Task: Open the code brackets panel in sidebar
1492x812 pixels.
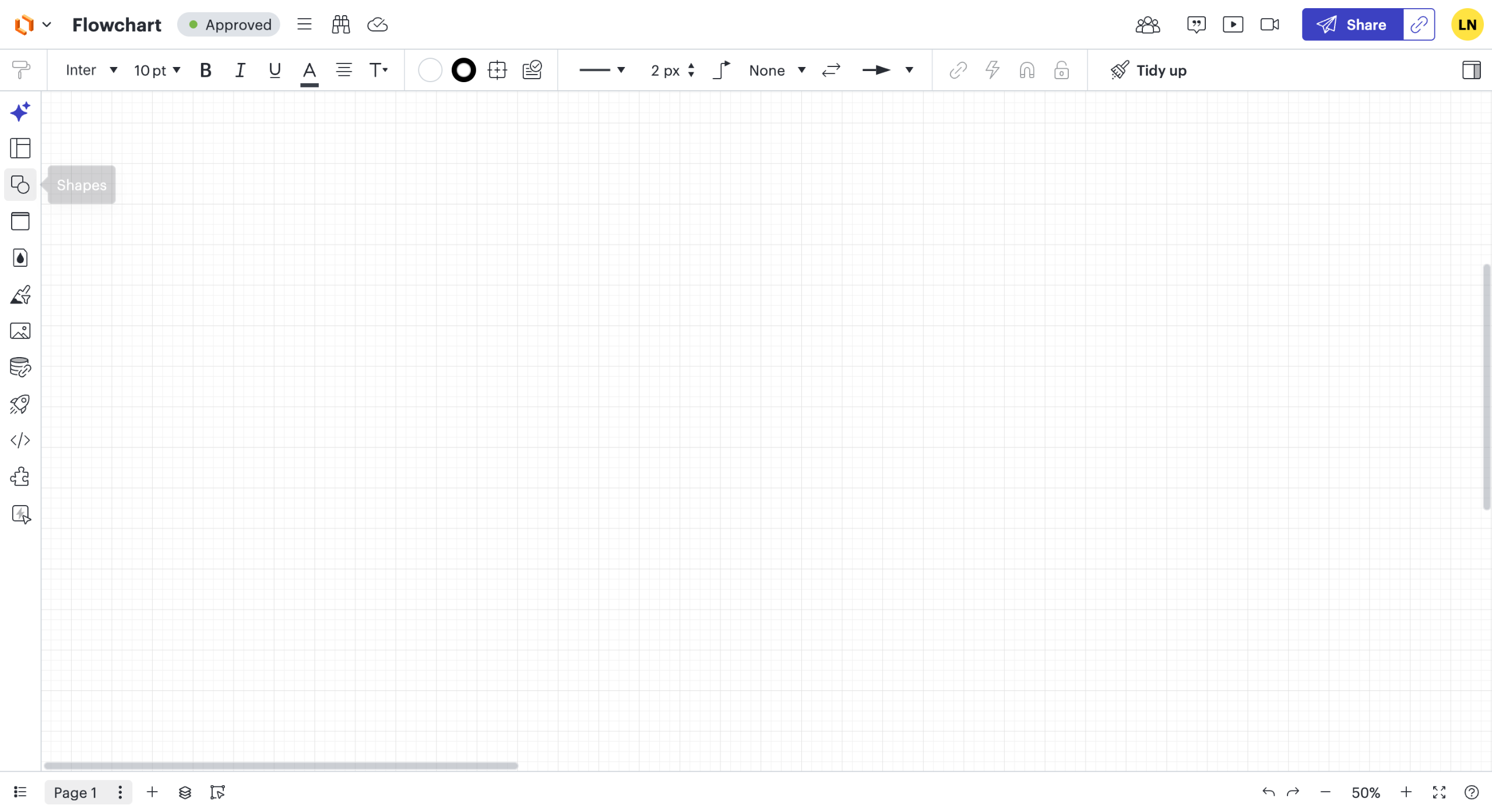Action: coord(20,440)
